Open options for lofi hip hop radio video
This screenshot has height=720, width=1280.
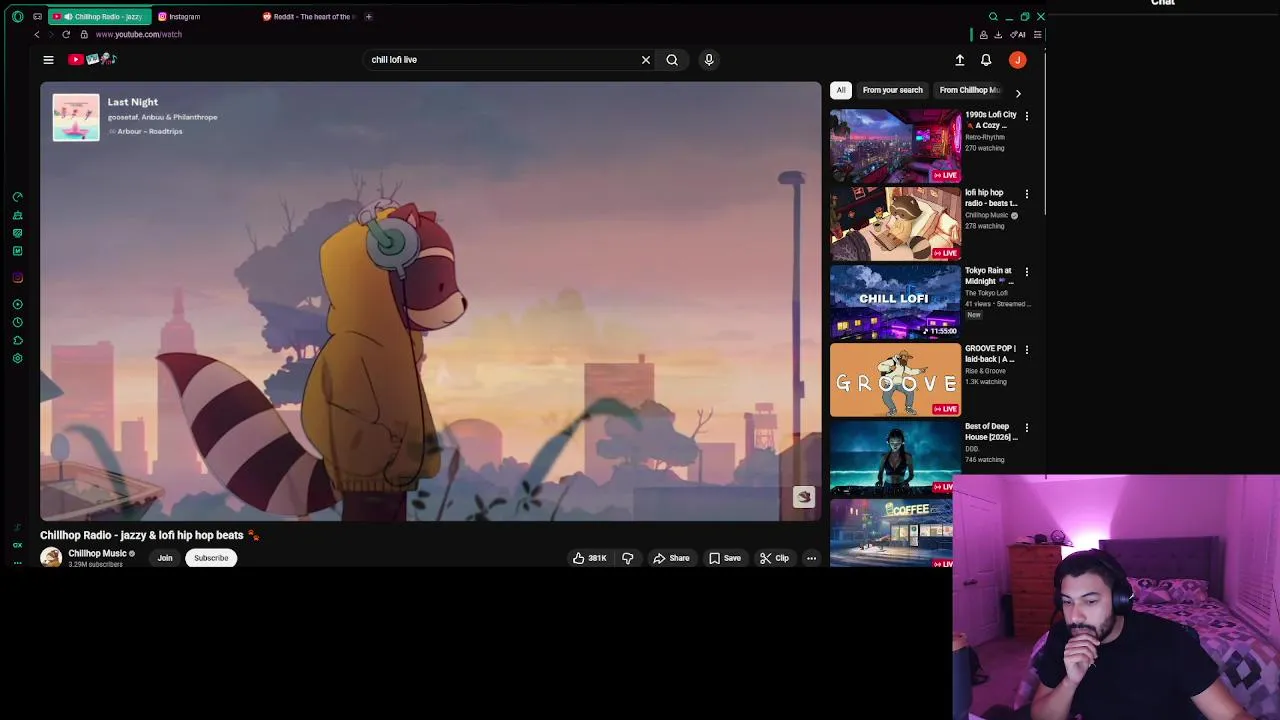1026,194
